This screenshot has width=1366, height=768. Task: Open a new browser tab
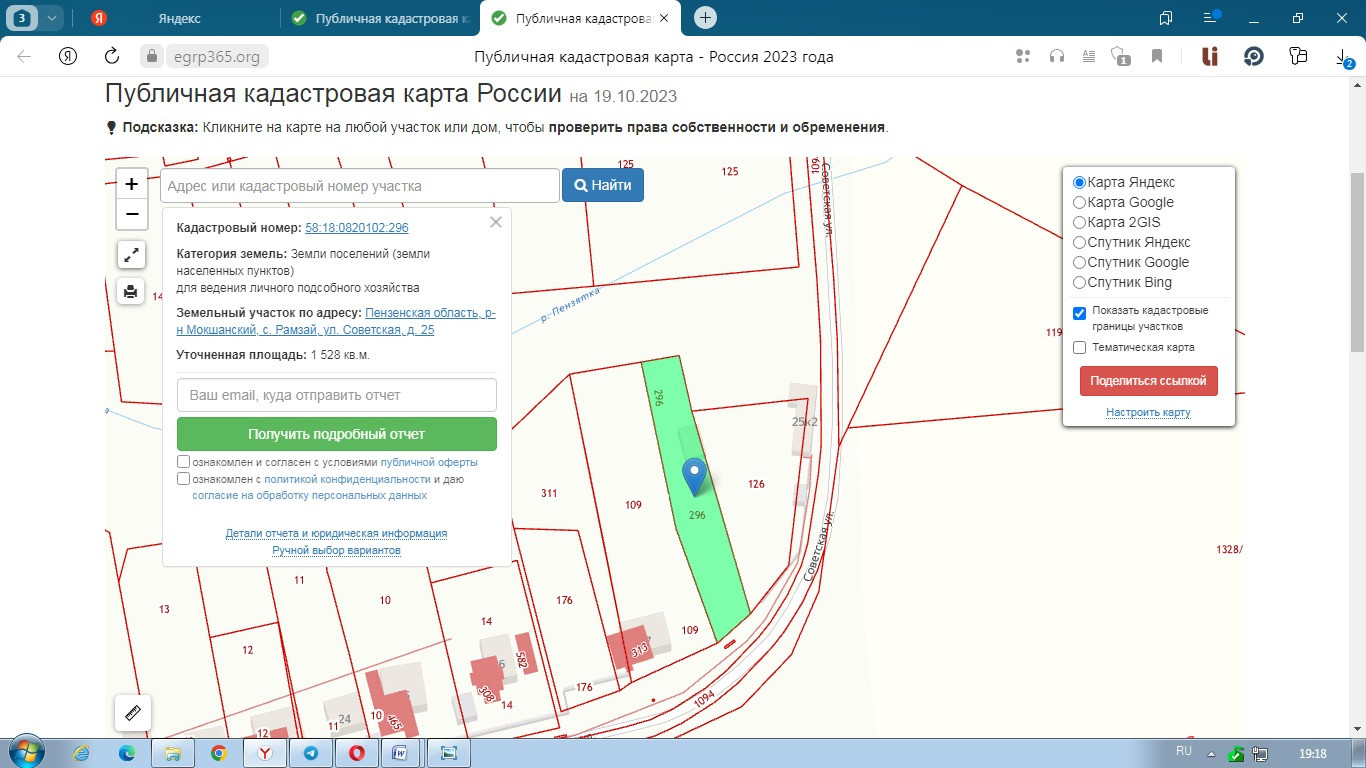click(705, 18)
